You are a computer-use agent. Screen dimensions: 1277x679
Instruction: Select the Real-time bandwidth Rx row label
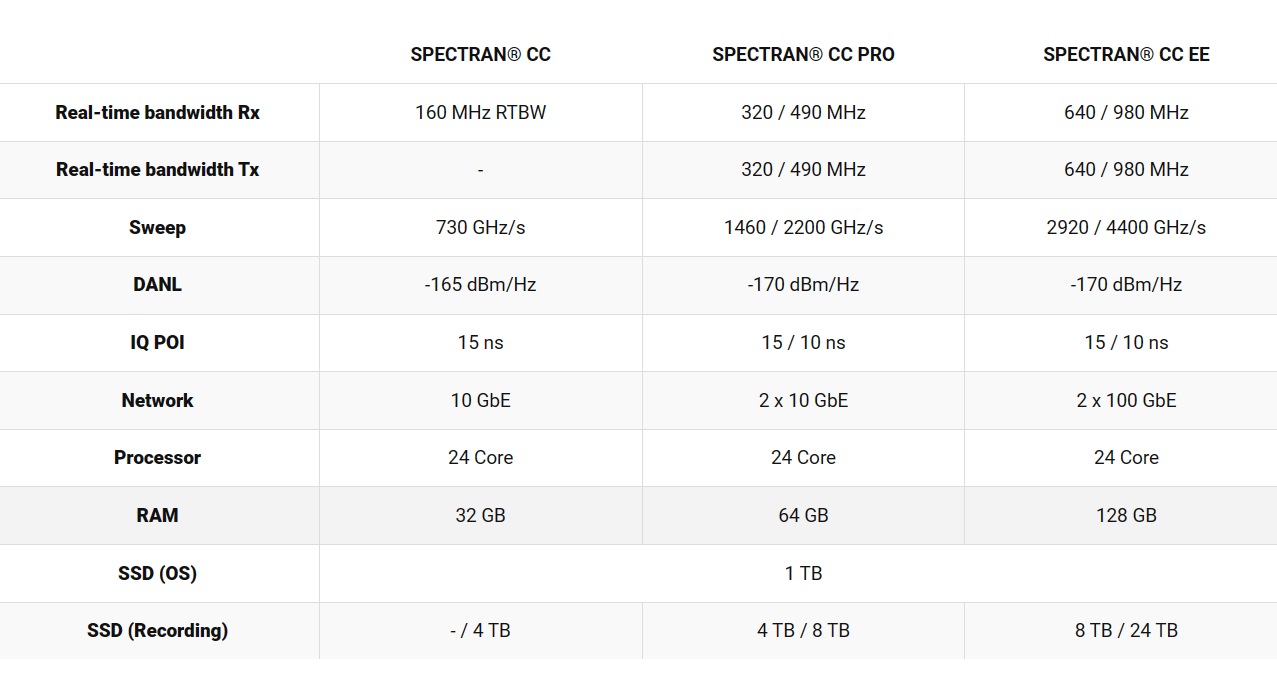click(157, 112)
